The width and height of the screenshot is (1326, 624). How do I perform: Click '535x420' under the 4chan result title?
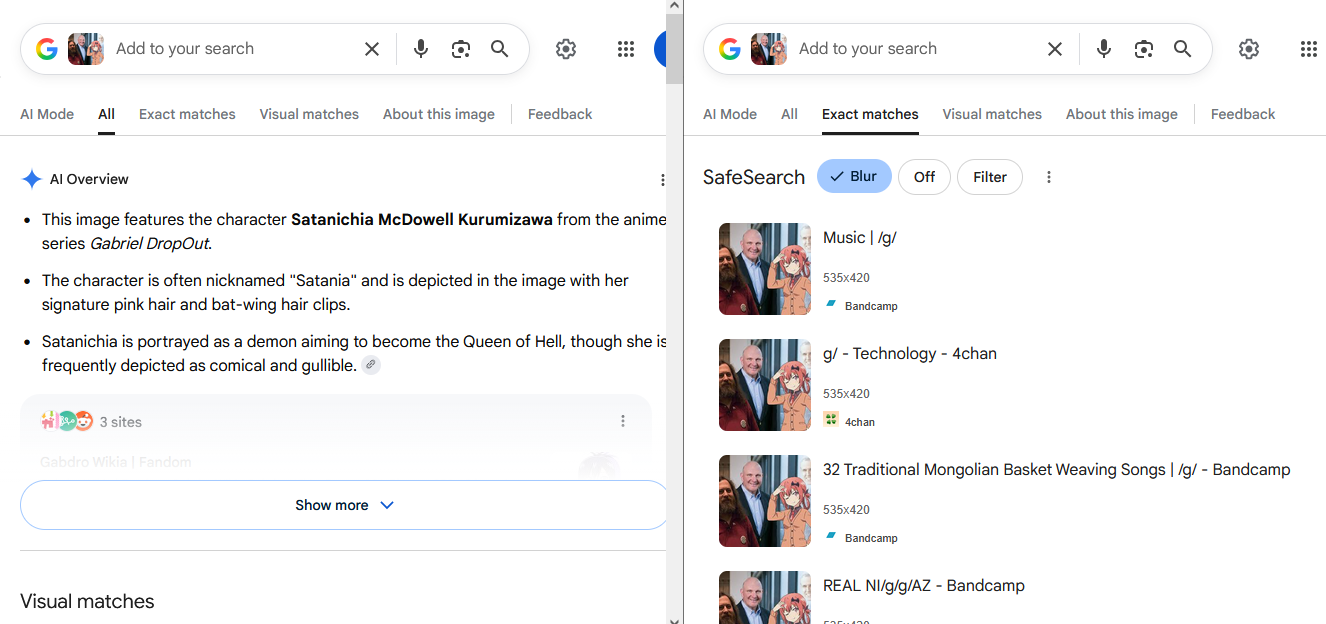[x=846, y=394]
